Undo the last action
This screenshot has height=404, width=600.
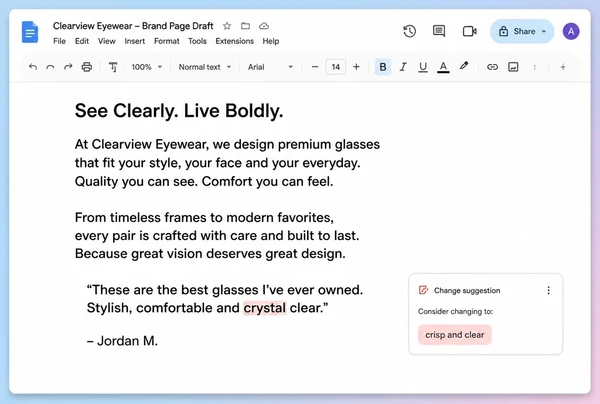[x=33, y=67]
